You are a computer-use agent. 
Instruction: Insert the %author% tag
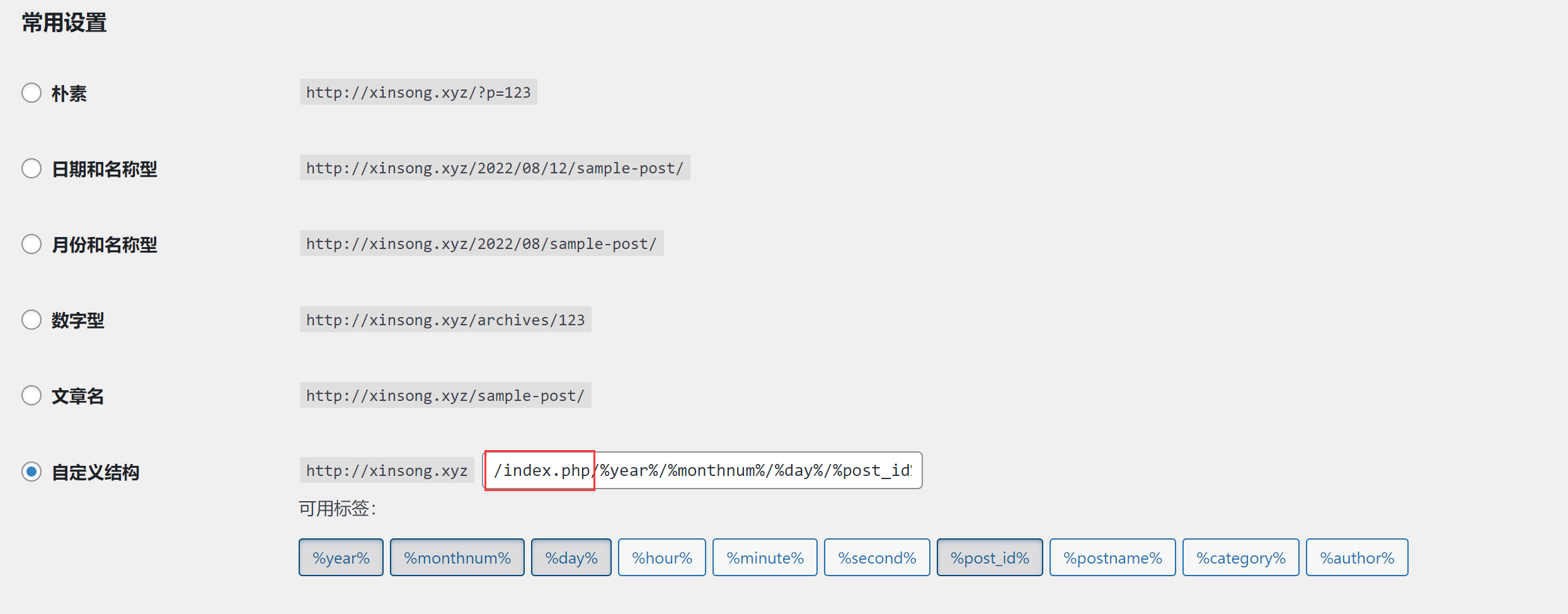(1357, 557)
